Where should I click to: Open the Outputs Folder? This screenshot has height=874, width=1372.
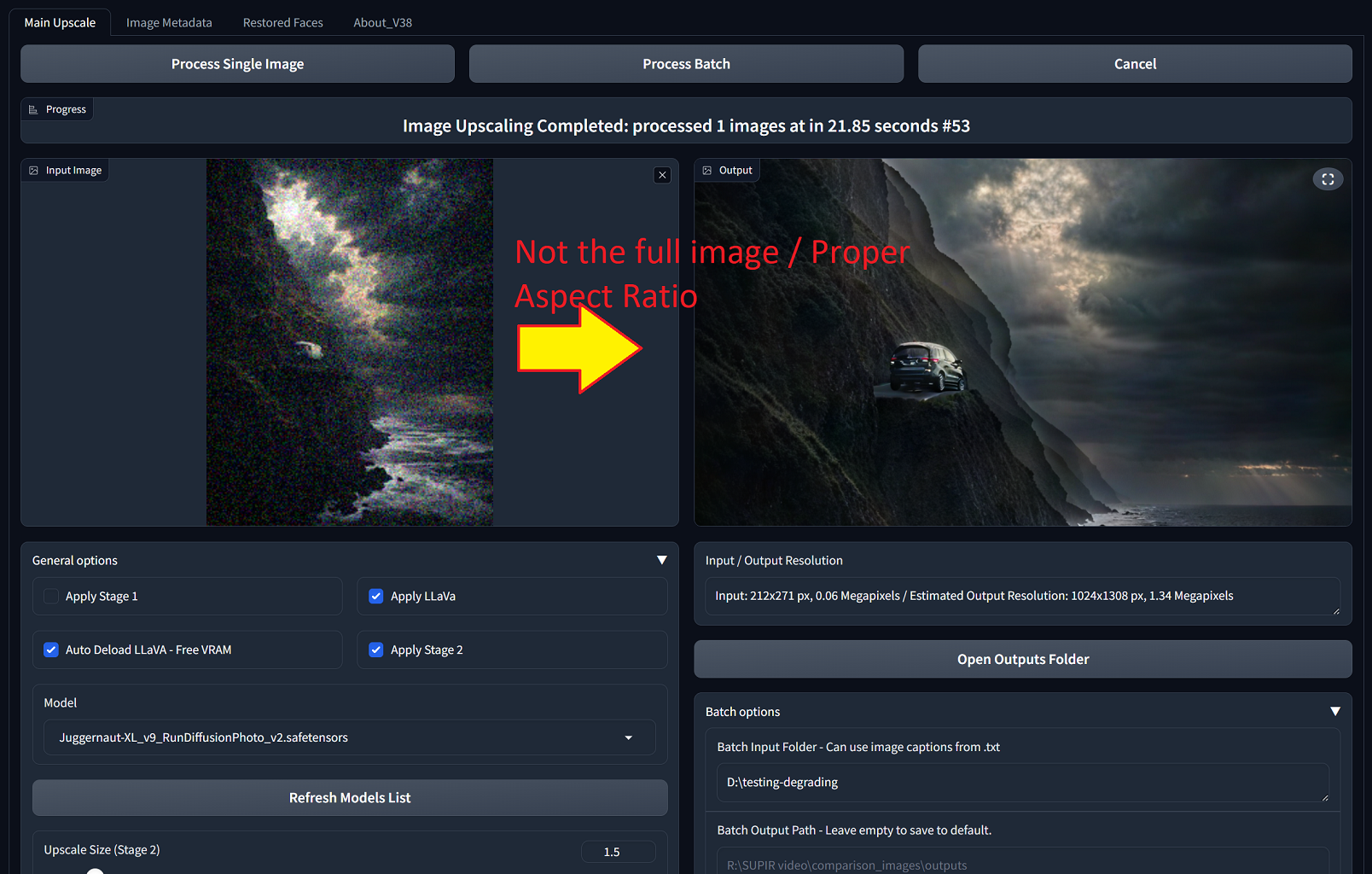1022,658
